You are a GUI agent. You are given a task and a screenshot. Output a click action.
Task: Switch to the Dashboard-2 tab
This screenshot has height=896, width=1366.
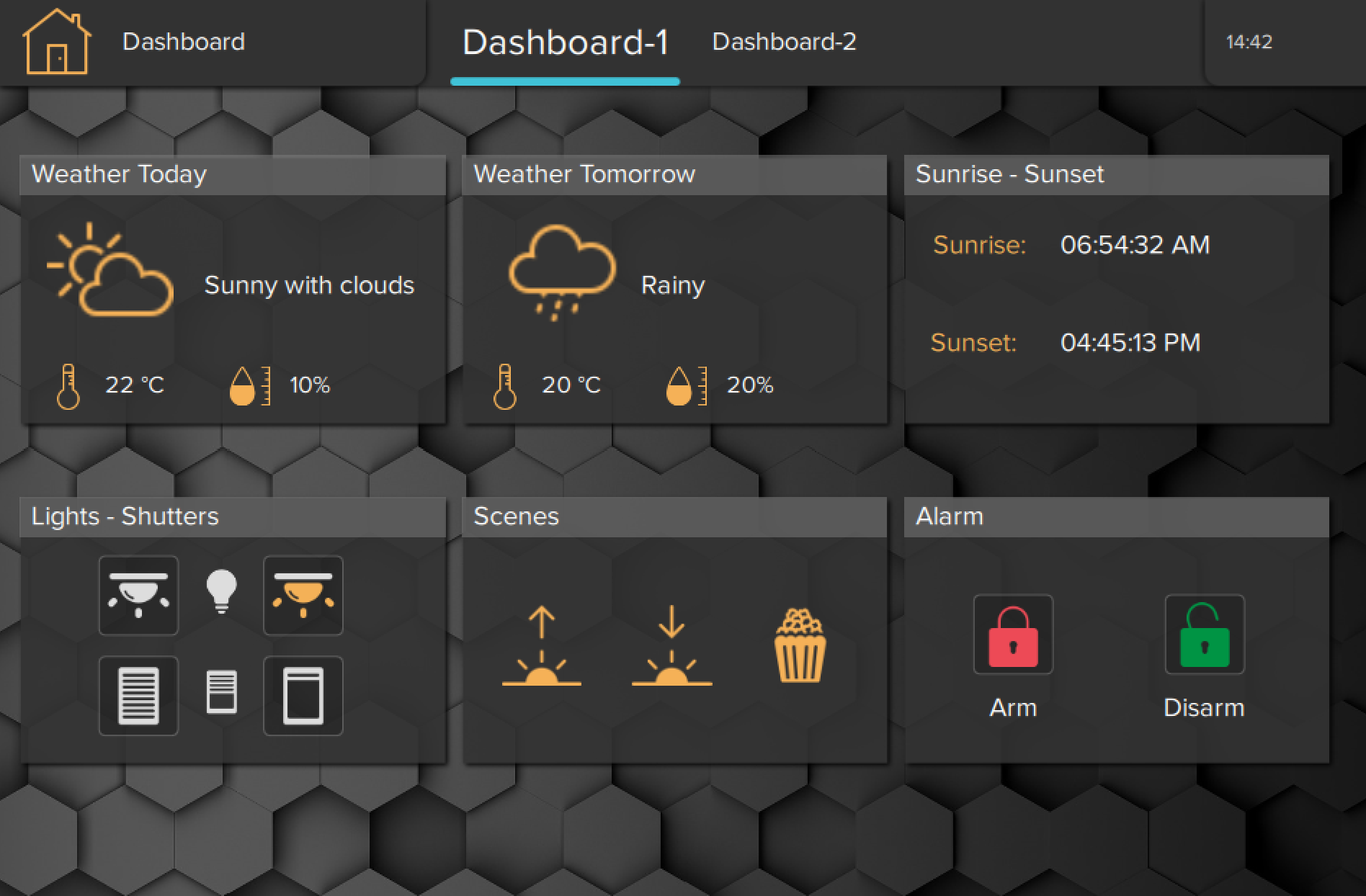[784, 42]
